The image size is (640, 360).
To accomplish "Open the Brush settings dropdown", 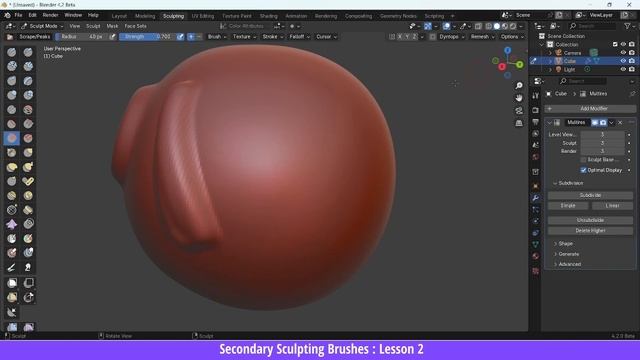I will [x=216, y=37].
